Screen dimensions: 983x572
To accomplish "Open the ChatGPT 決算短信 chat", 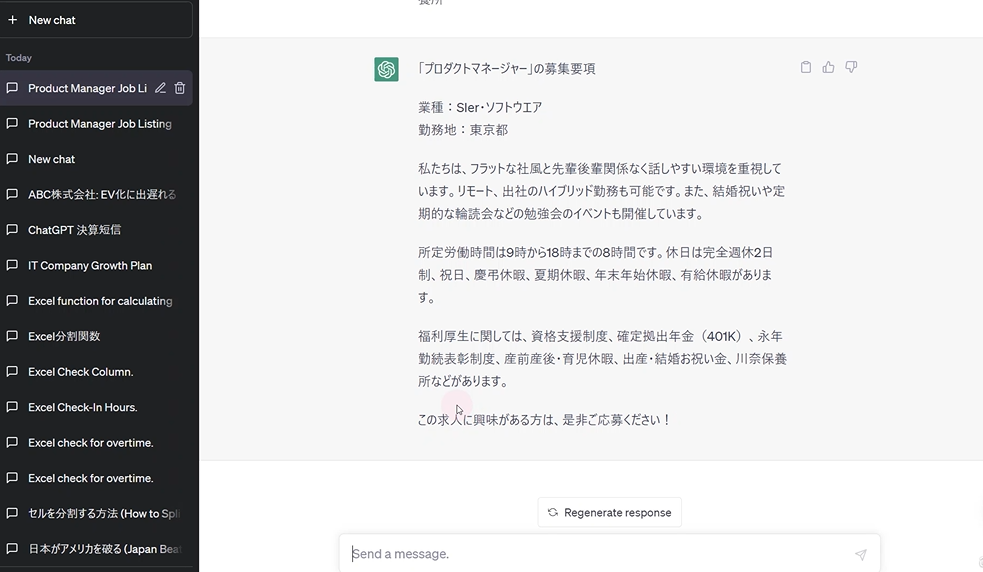I will pyautogui.click(x=74, y=230).
